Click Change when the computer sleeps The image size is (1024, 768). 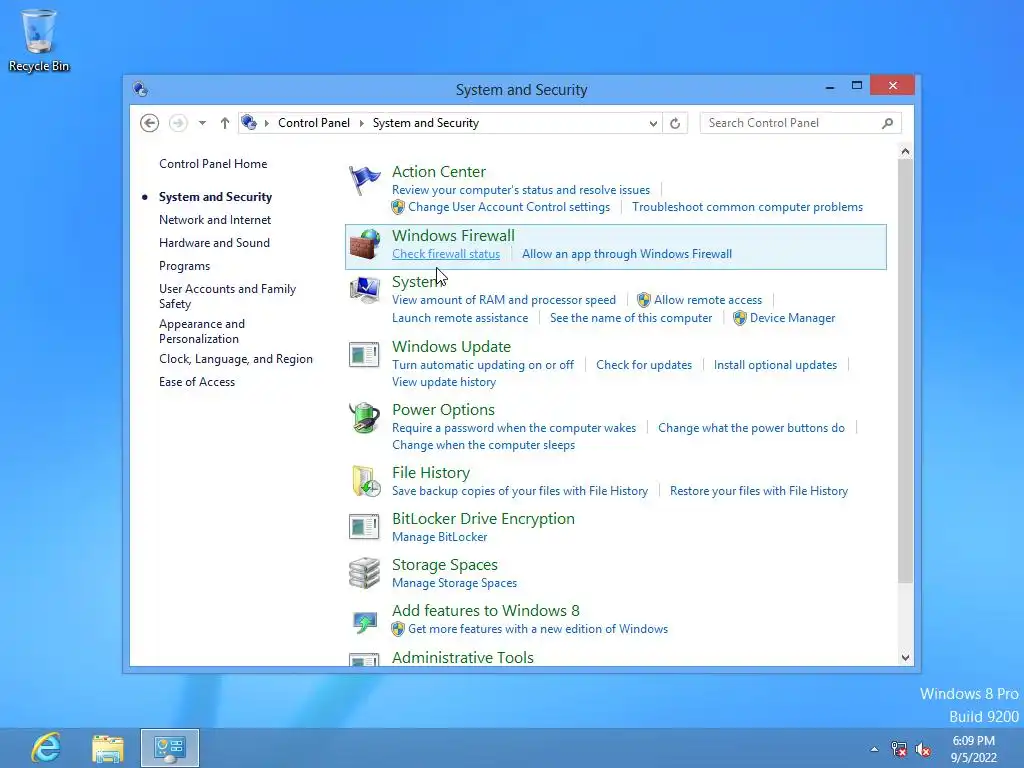pyautogui.click(x=483, y=445)
